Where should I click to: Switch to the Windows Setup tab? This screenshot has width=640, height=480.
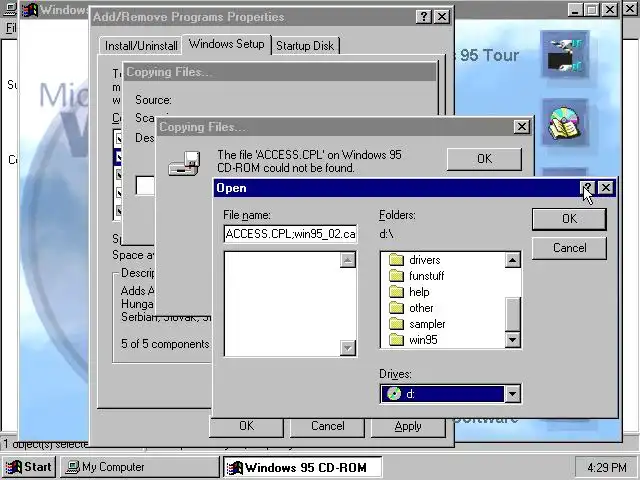click(227, 44)
